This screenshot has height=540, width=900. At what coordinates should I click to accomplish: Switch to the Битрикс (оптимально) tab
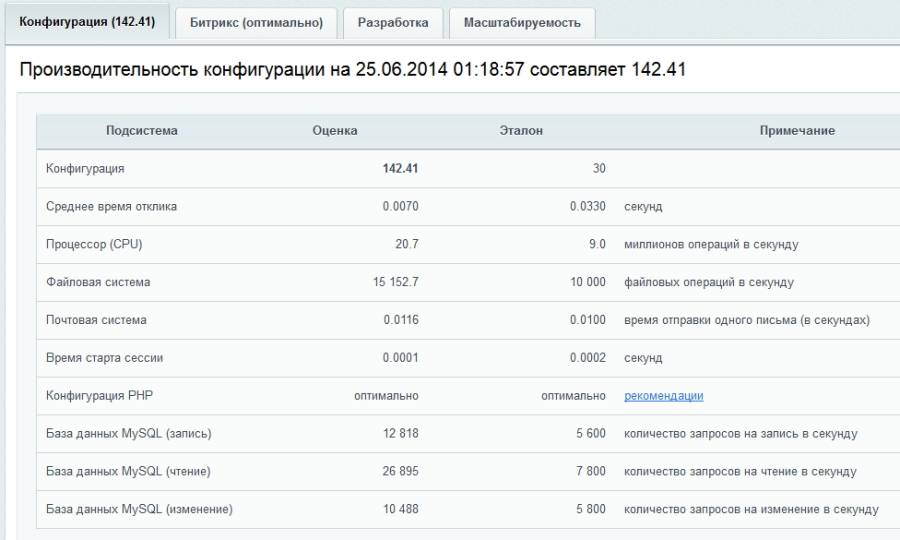pyautogui.click(x=256, y=23)
